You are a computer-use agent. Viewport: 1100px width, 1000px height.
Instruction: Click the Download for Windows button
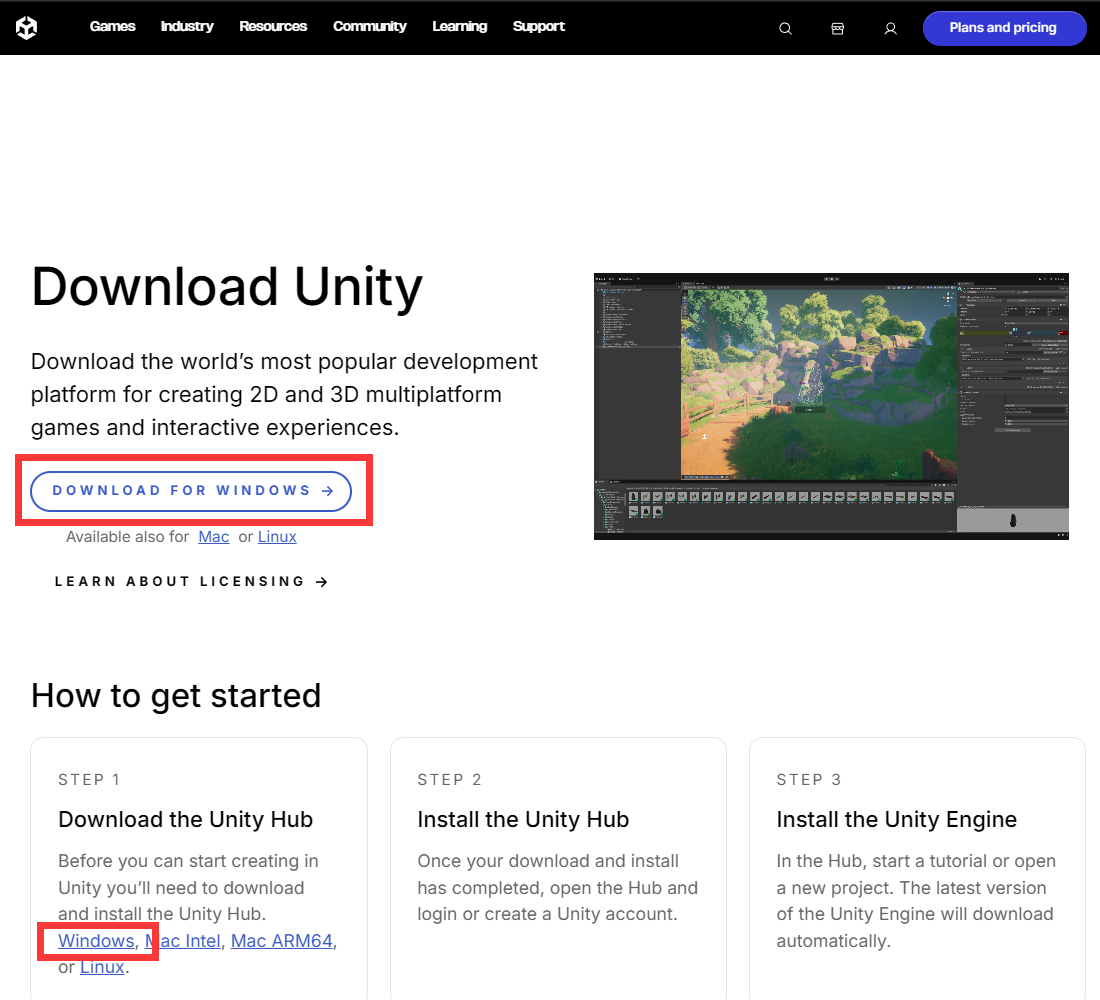click(x=191, y=491)
